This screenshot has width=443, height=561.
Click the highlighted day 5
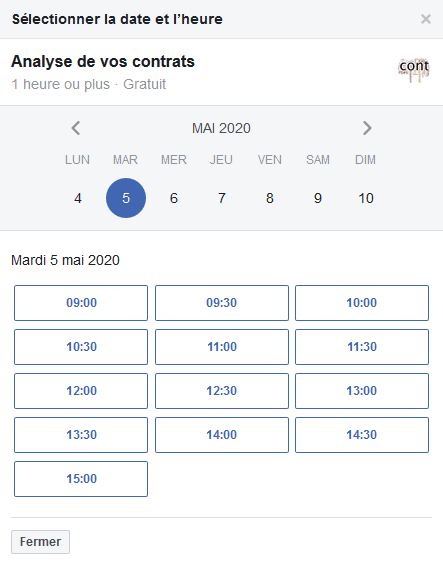(126, 198)
